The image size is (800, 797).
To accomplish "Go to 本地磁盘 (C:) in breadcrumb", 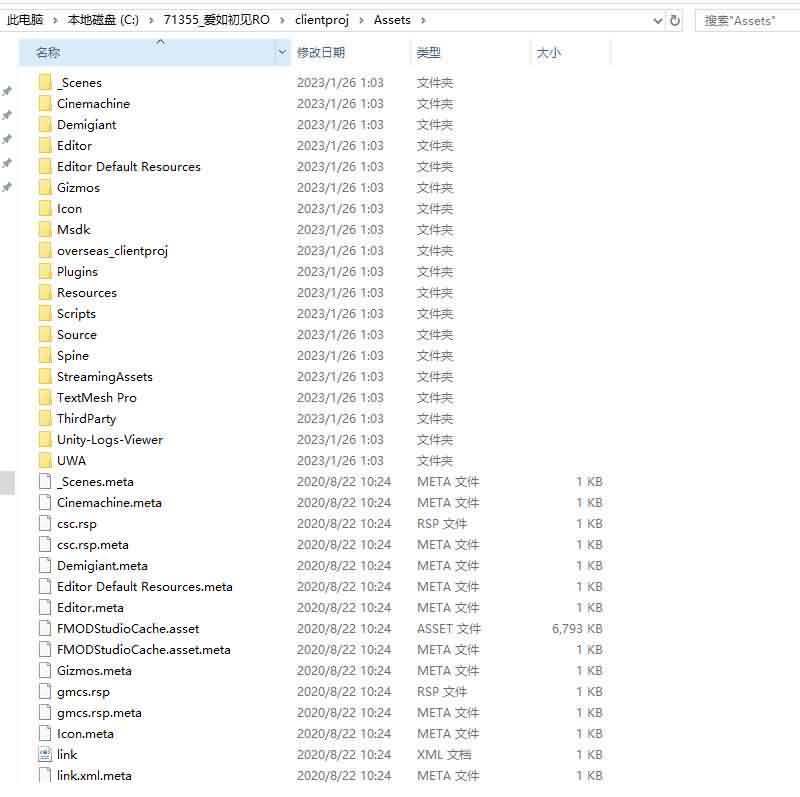I will (x=103, y=20).
